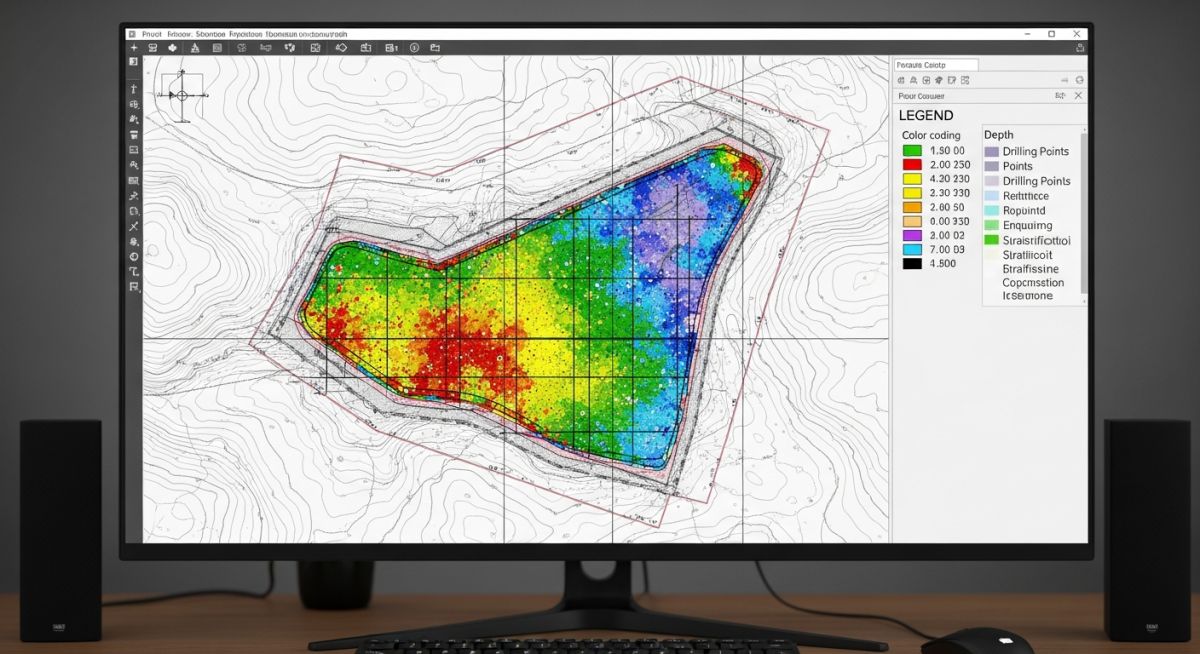The height and width of the screenshot is (654, 1200).
Task: Click the last folder-like icon in the top toolbar
Action: 435,48
